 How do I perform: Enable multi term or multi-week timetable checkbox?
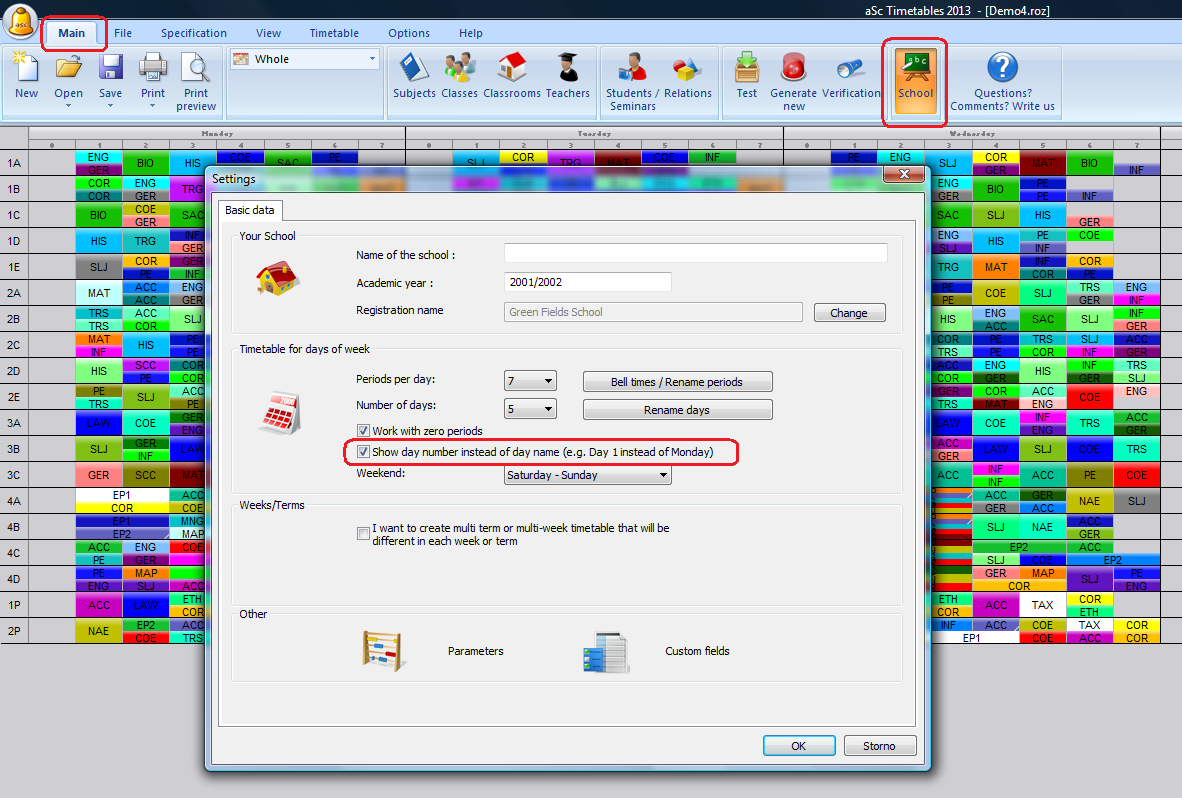click(364, 534)
